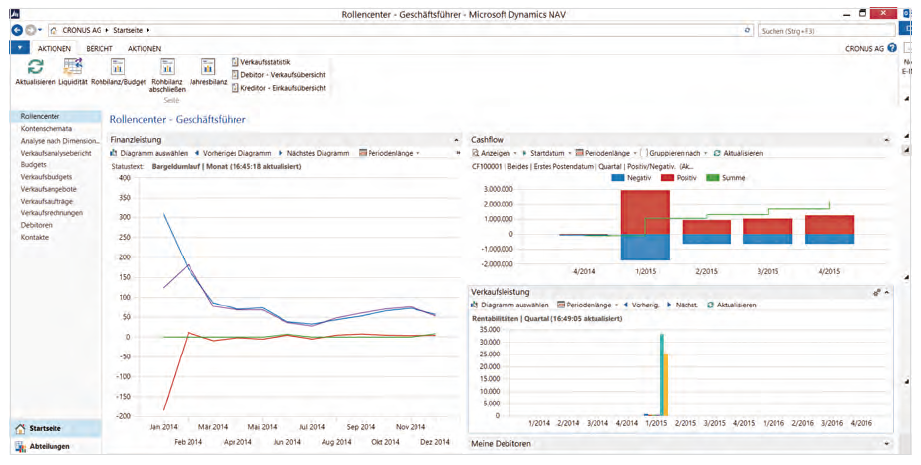
Task: Click Vorherig. in Verkaufsleistung toolbar
Action: pos(641,305)
